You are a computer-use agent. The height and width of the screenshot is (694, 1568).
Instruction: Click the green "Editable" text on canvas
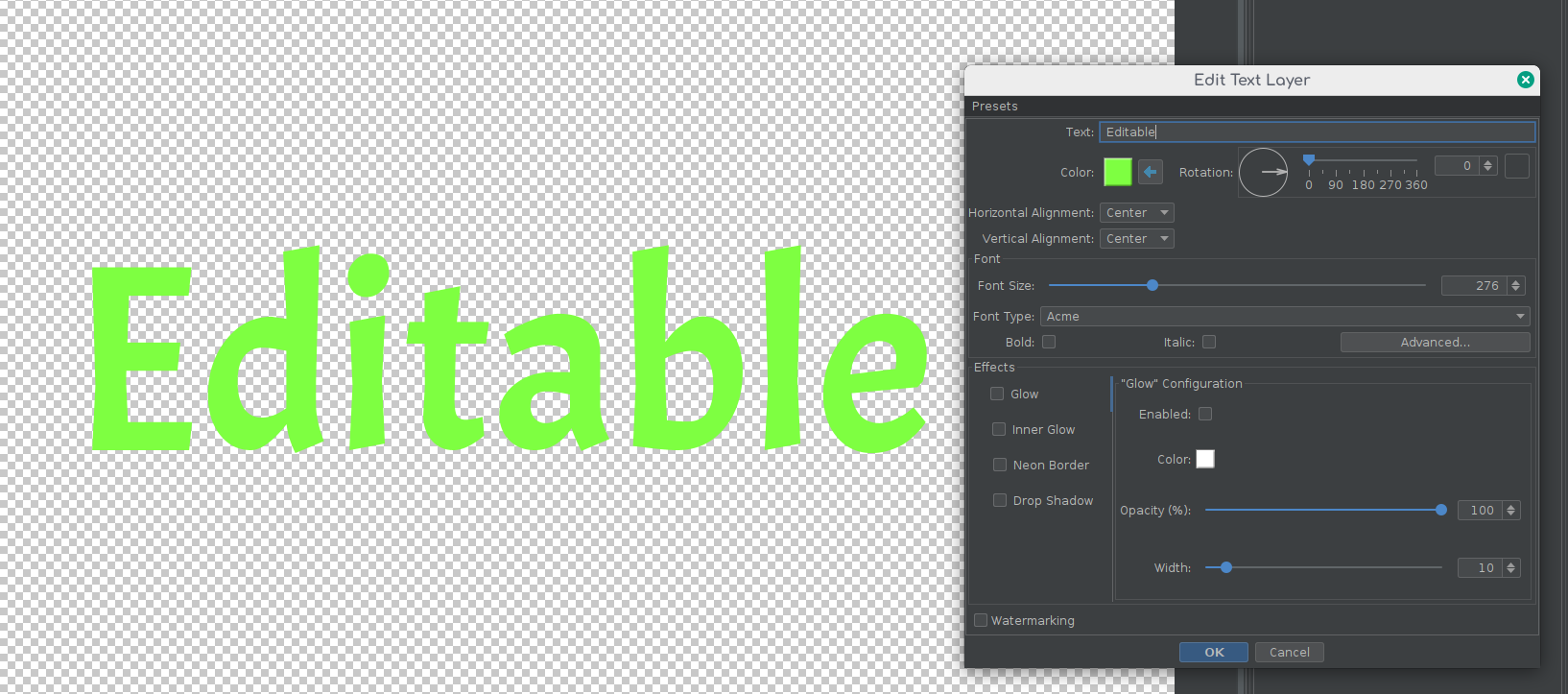point(509,350)
